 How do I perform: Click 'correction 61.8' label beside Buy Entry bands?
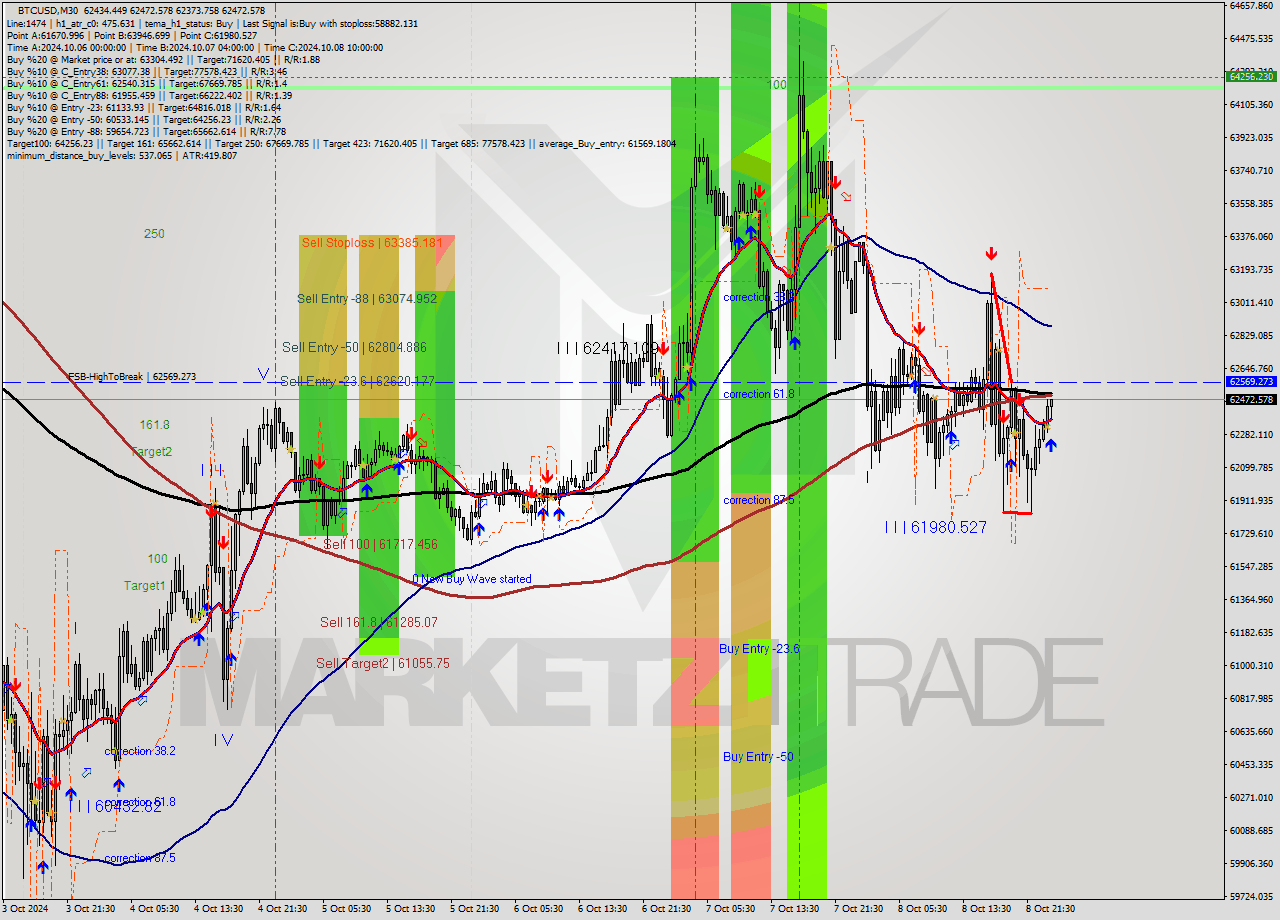click(759, 394)
